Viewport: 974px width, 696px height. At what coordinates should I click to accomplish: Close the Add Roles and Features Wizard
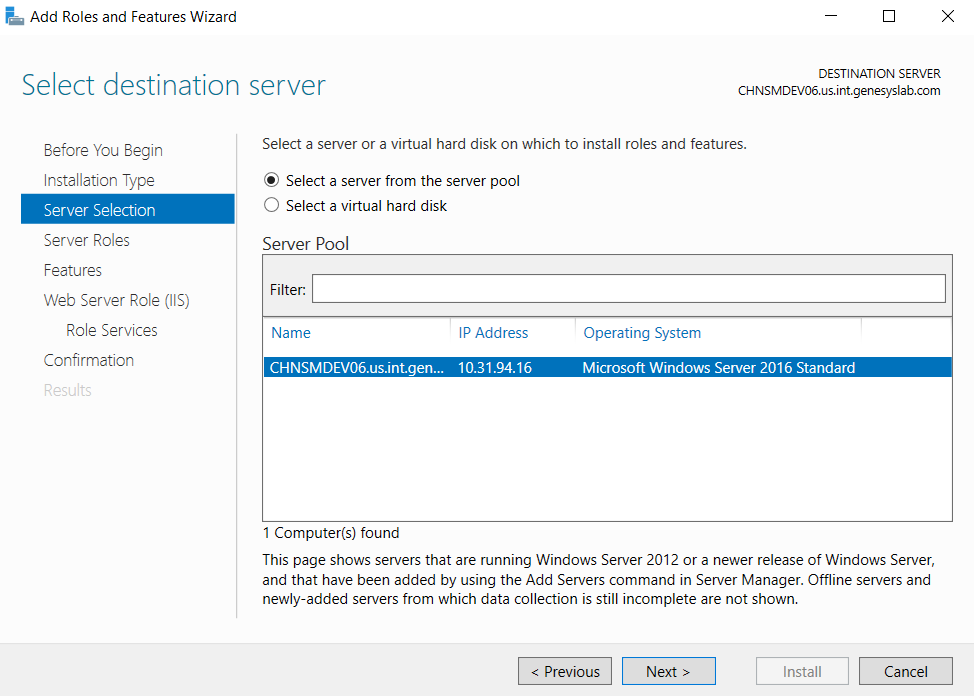tap(947, 16)
